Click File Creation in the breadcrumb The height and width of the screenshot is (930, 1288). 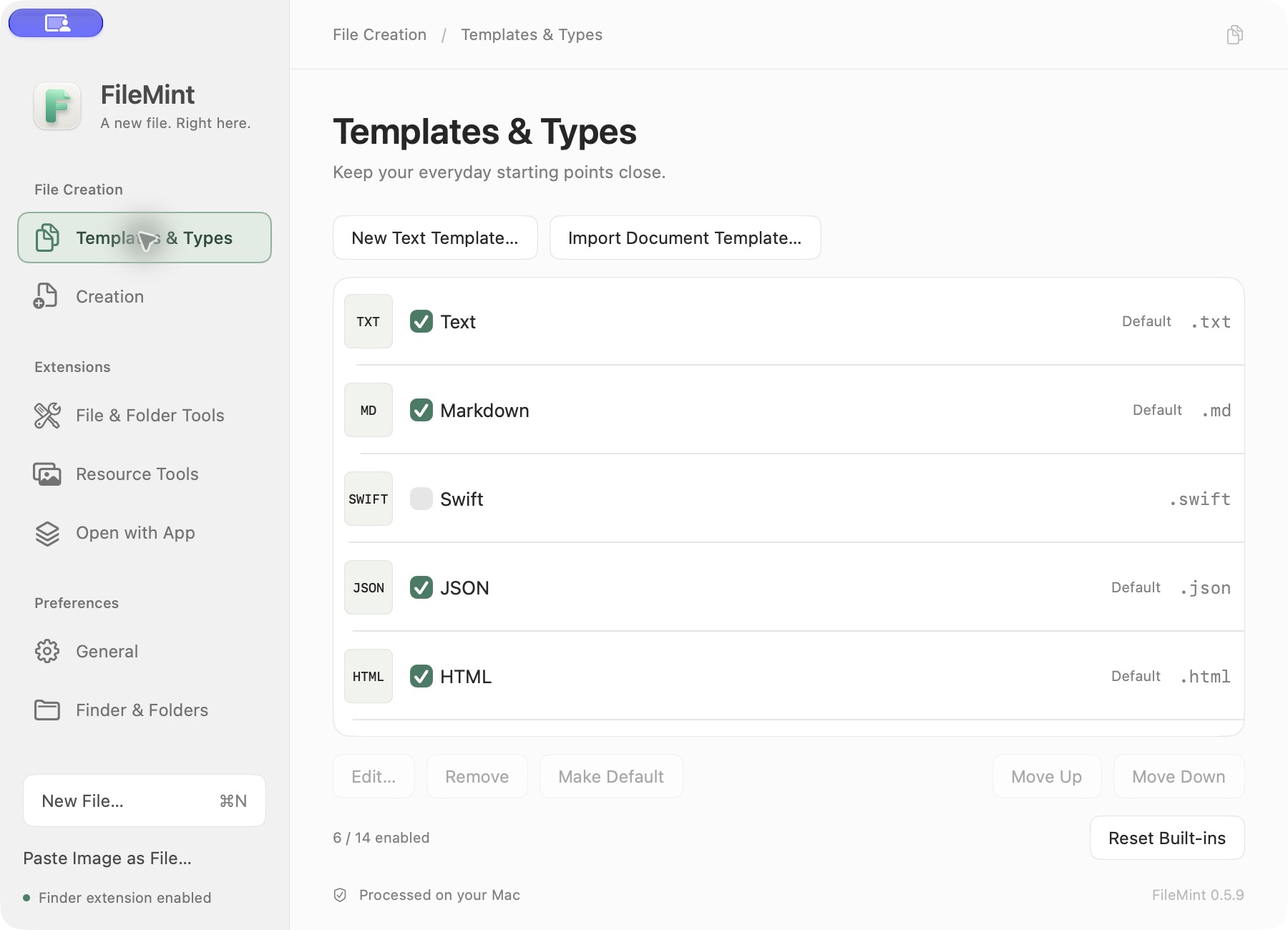point(379,34)
